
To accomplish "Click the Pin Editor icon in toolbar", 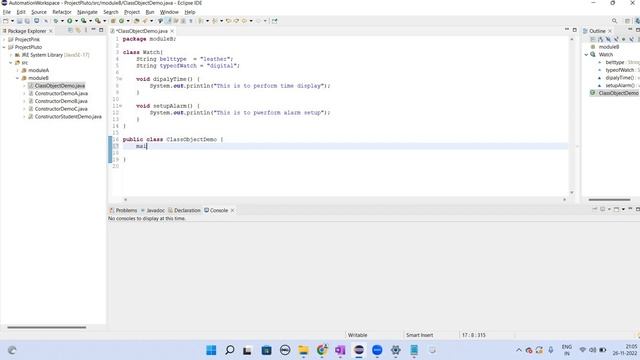I will coord(274,21).
